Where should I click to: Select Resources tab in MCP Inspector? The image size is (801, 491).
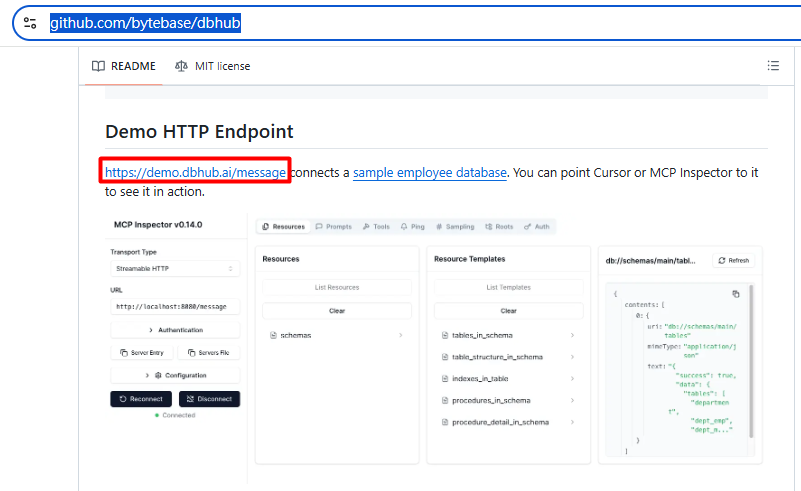(284, 226)
